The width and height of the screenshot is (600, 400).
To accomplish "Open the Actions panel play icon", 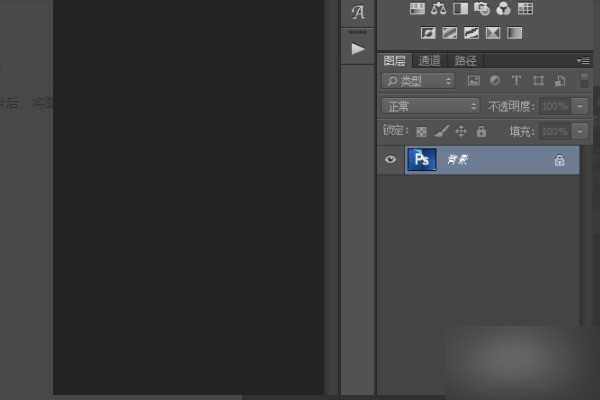I will point(358,48).
